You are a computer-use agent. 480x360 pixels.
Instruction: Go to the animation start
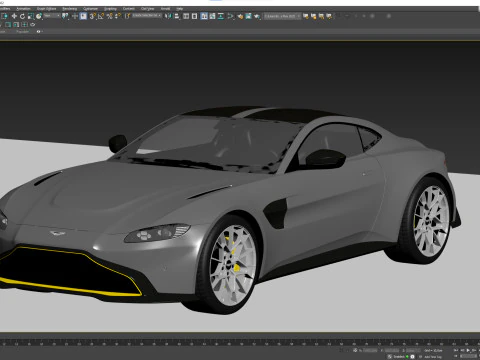pos(456,350)
